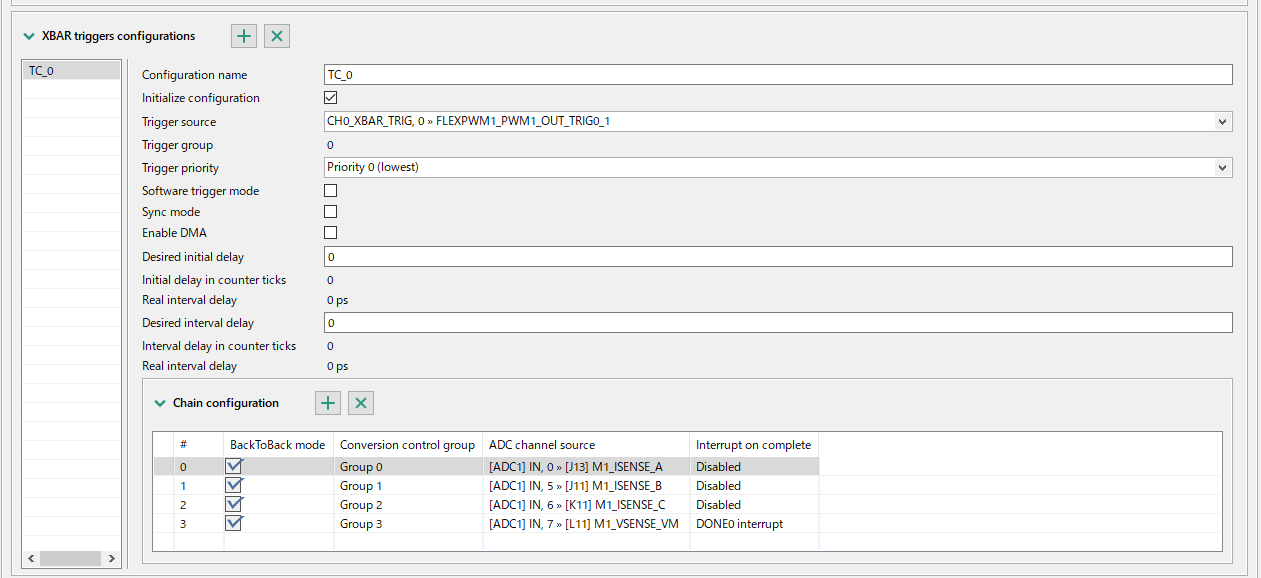The height and width of the screenshot is (578, 1261).
Task: Enable Software trigger mode
Action: pyautogui.click(x=330, y=190)
